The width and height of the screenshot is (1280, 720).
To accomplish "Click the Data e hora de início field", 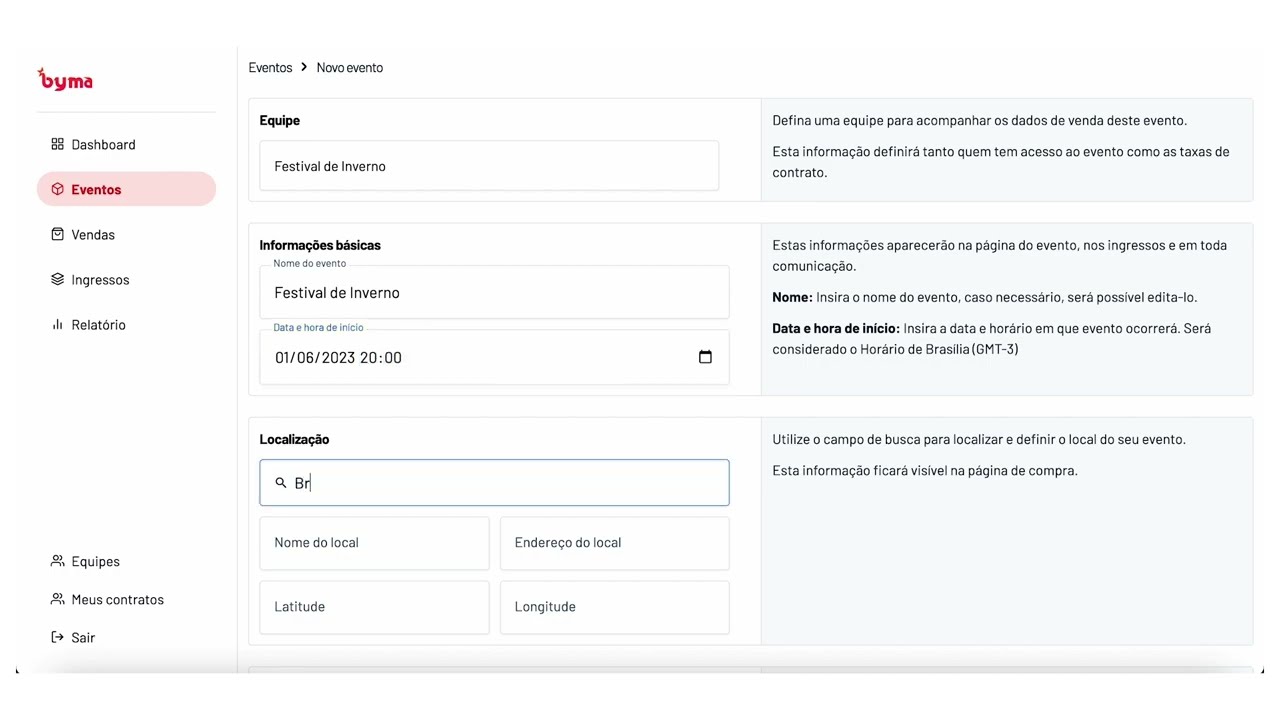I will click(494, 357).
